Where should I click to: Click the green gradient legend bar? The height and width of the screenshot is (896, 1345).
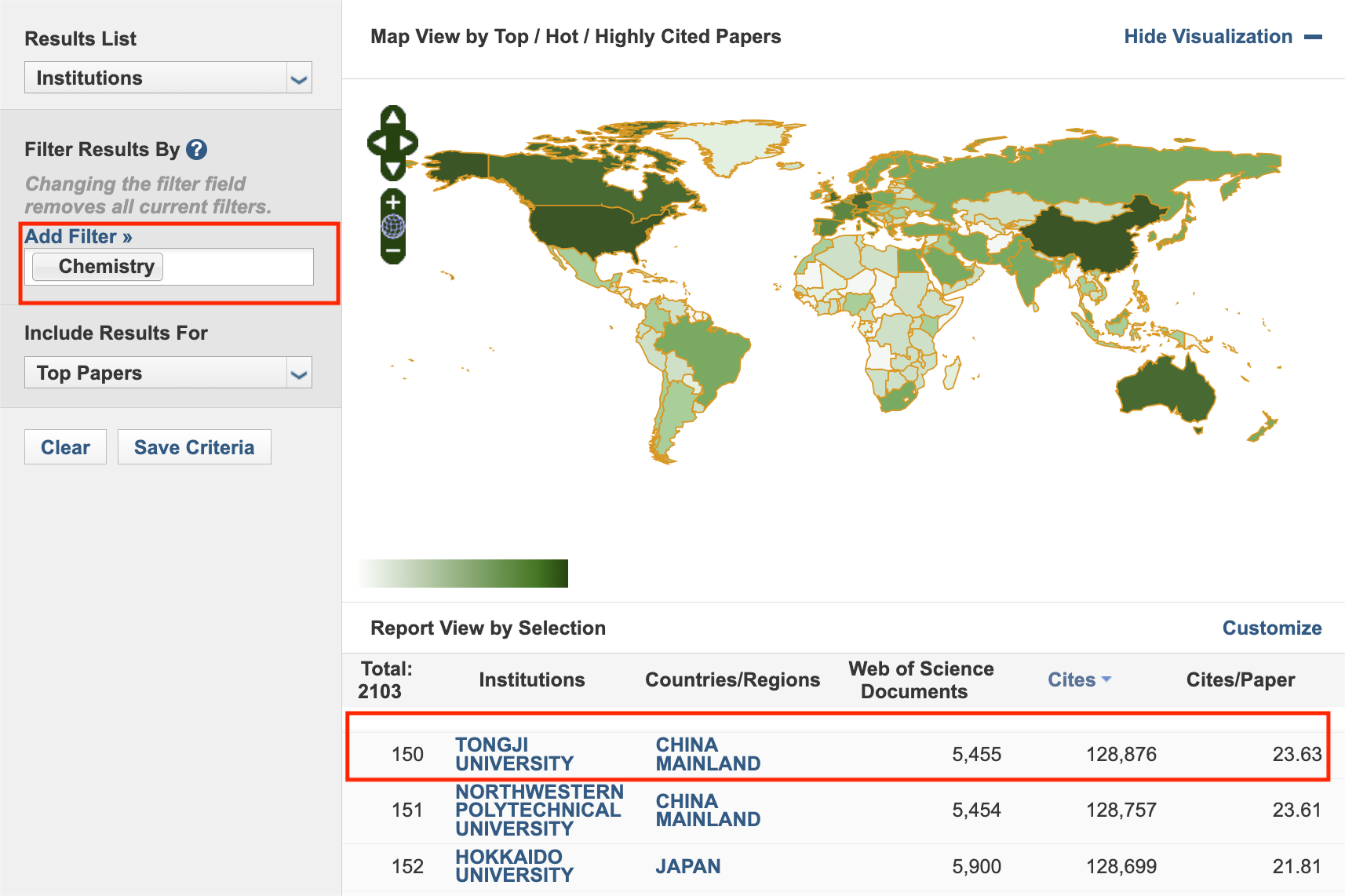(463, 574)
